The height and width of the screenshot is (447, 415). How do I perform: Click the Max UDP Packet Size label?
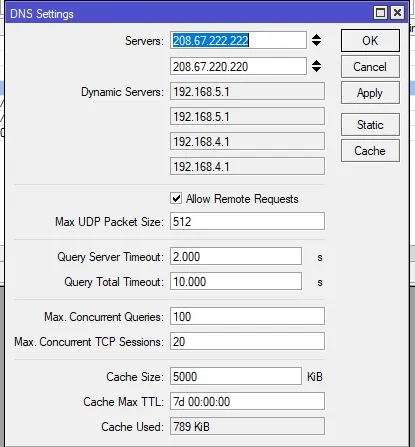(x=109, y=222)
